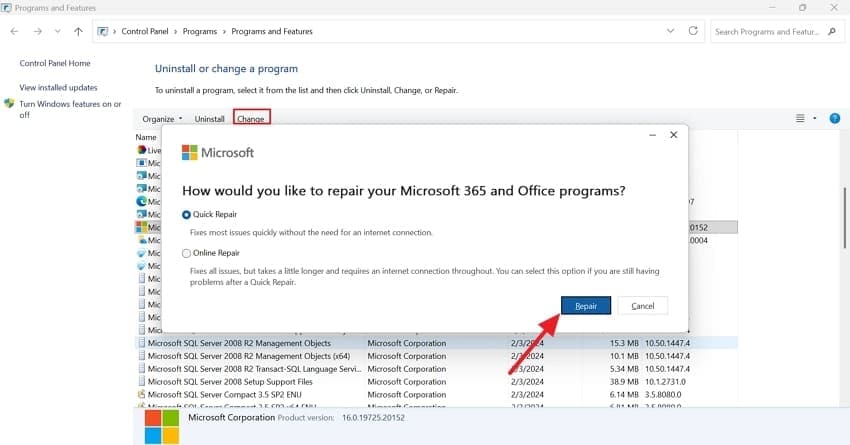Click the view options list icon
The image size is (850, 445).
point(800,118)
